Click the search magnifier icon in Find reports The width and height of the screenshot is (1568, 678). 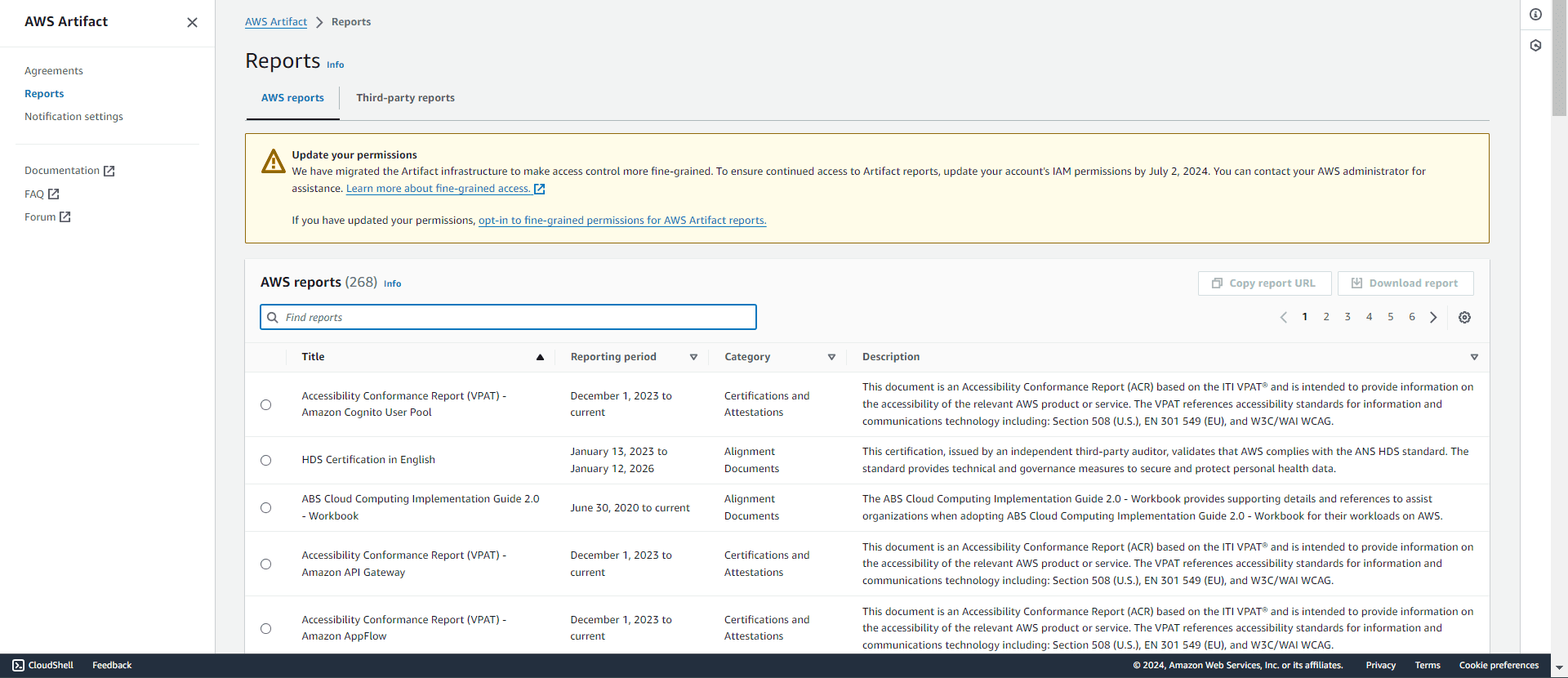coord(273,317)
